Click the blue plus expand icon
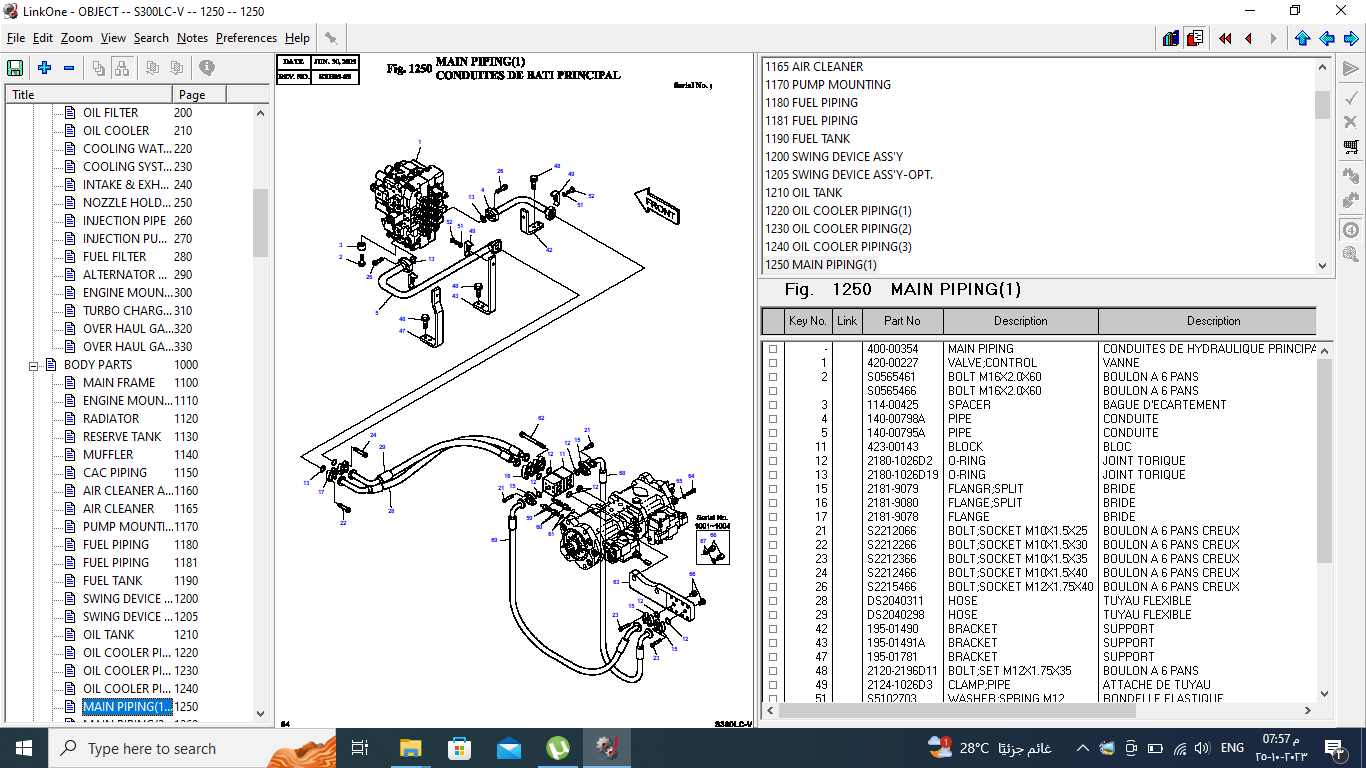 click(44, 68)
